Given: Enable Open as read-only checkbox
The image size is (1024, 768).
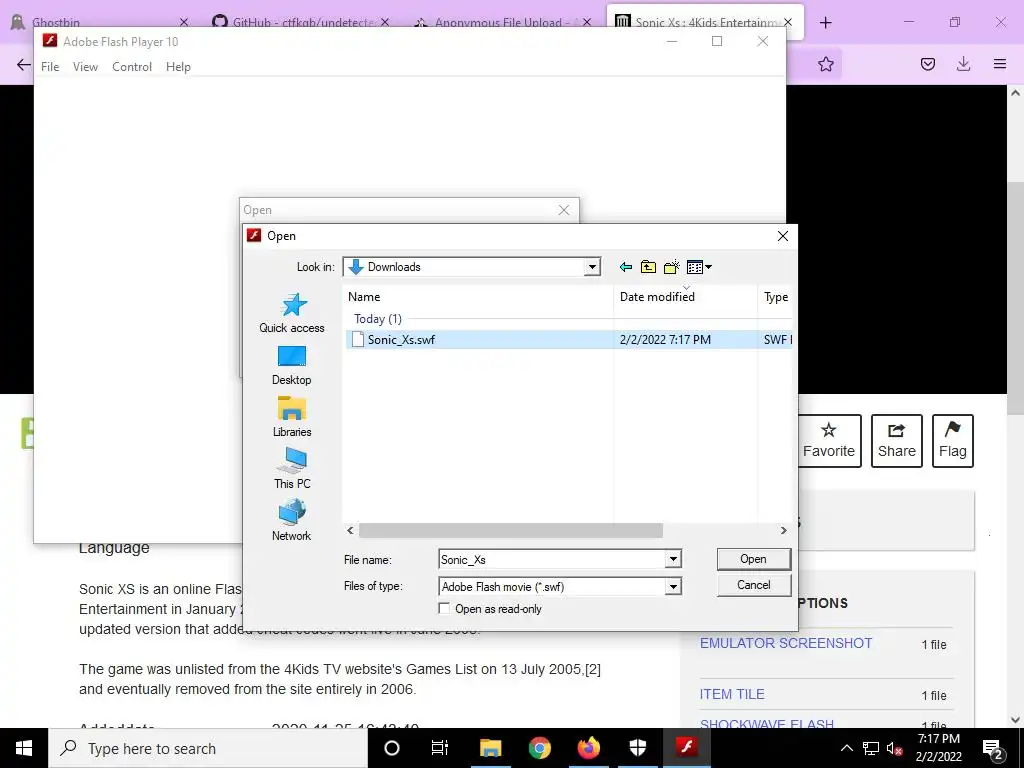Looking at the screenshot, I should (444, 609).
